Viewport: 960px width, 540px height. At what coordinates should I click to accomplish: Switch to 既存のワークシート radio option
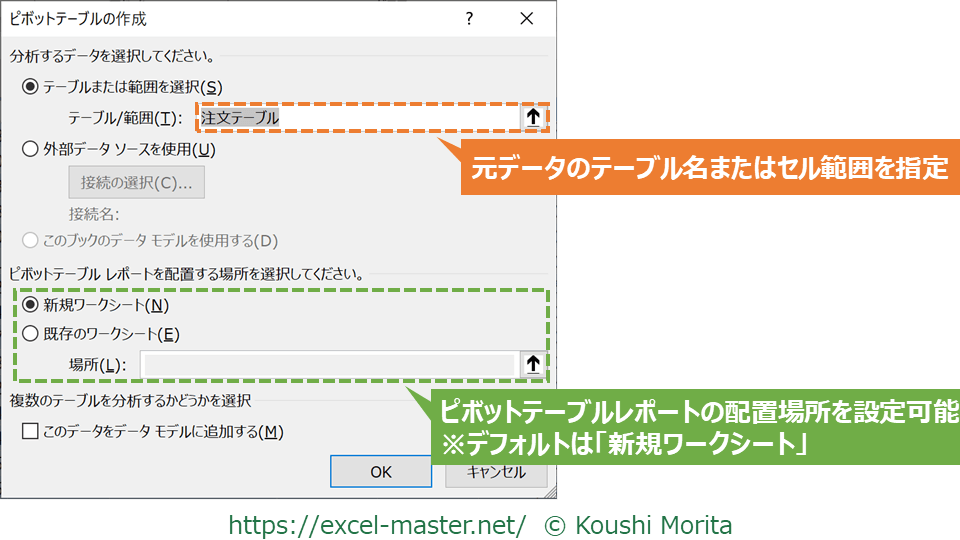click(x=30, y=334)
